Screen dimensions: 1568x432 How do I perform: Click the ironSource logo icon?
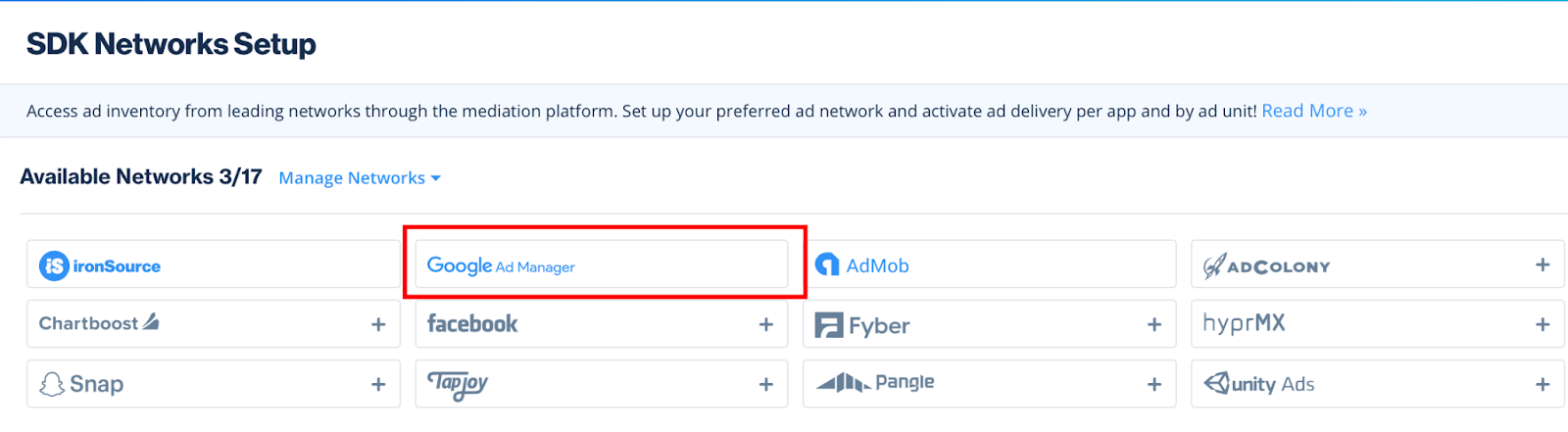coord(53,265)
